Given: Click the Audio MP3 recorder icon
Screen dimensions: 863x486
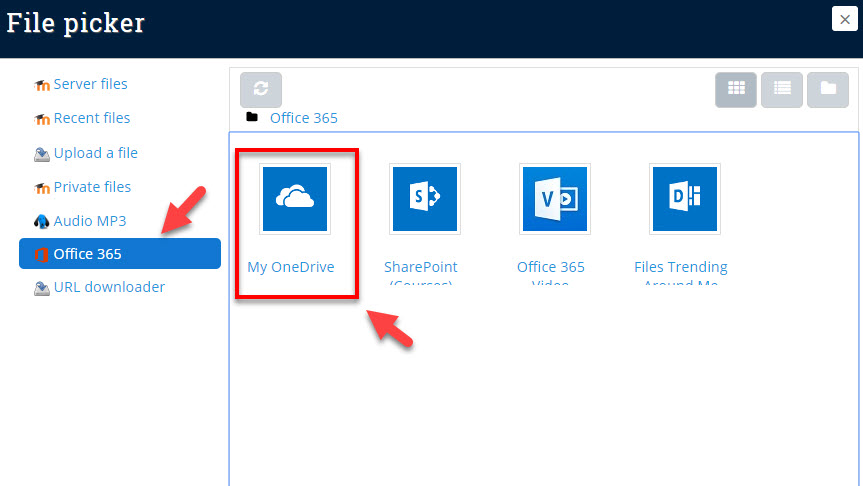Looking at the screenshot, I should pos(42,222).
